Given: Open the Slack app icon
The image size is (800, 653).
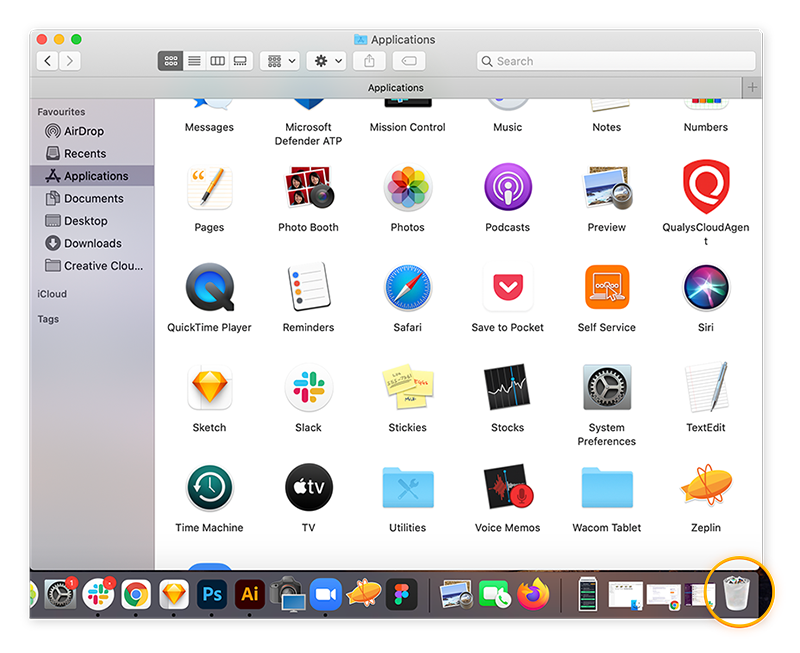Looking at the screenshot, I should pos(308,389).
